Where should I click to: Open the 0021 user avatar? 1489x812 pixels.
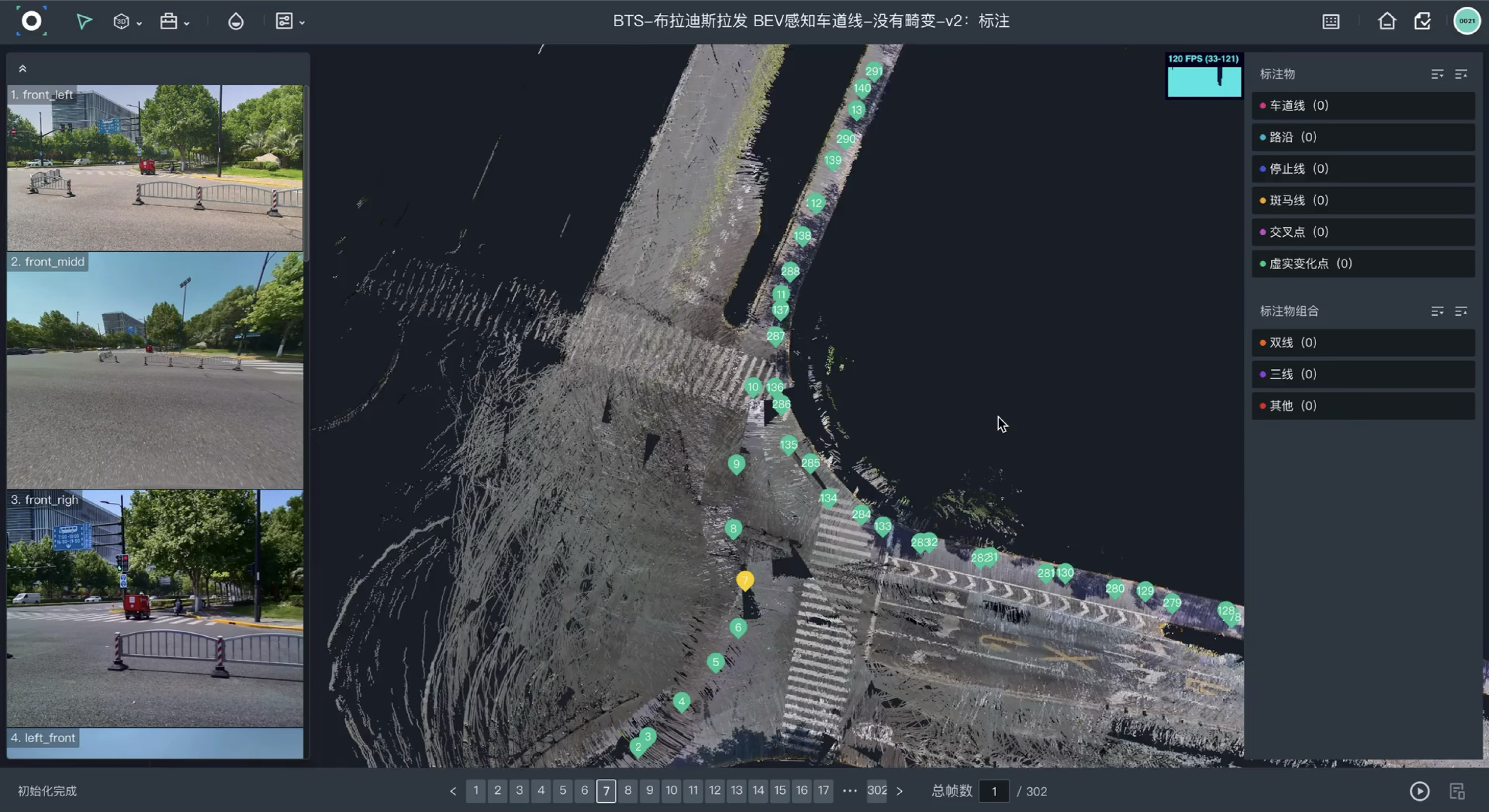coord(1467,21)
